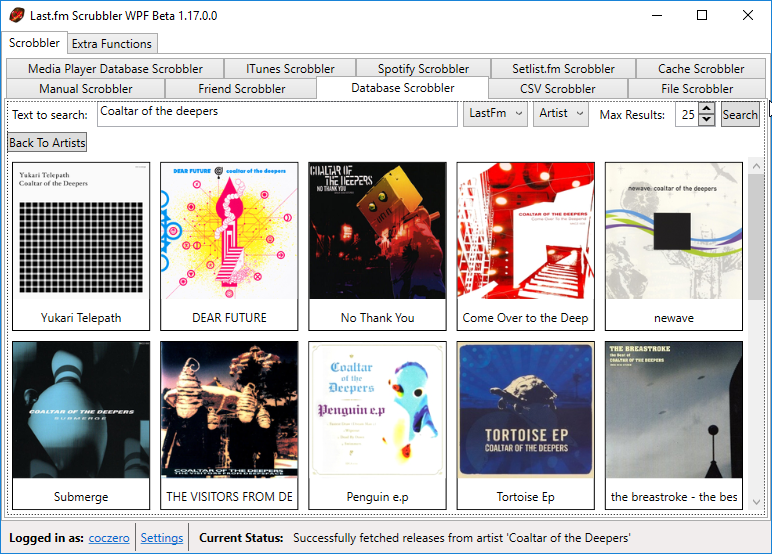The width and height of the screenshot is (772, 554).
Task: Open the Cache Scrobbler tab
Action: point(701,68)
